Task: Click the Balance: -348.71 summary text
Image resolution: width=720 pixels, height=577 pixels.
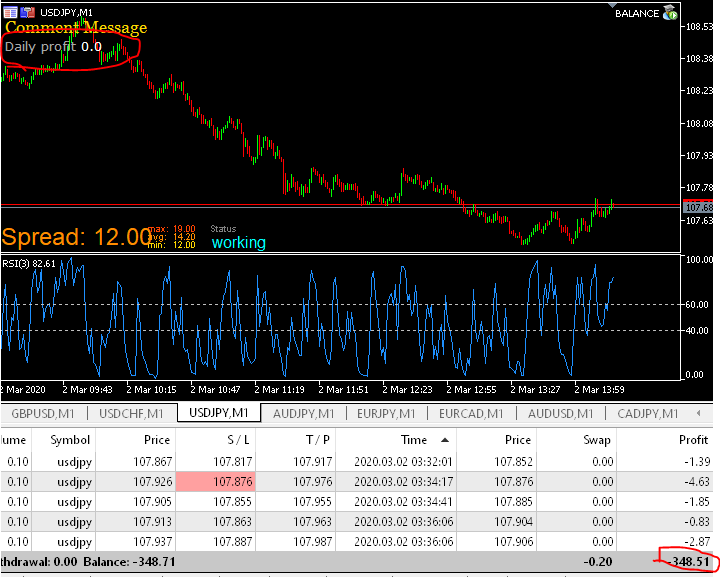Action: click(x=129, y=562)
